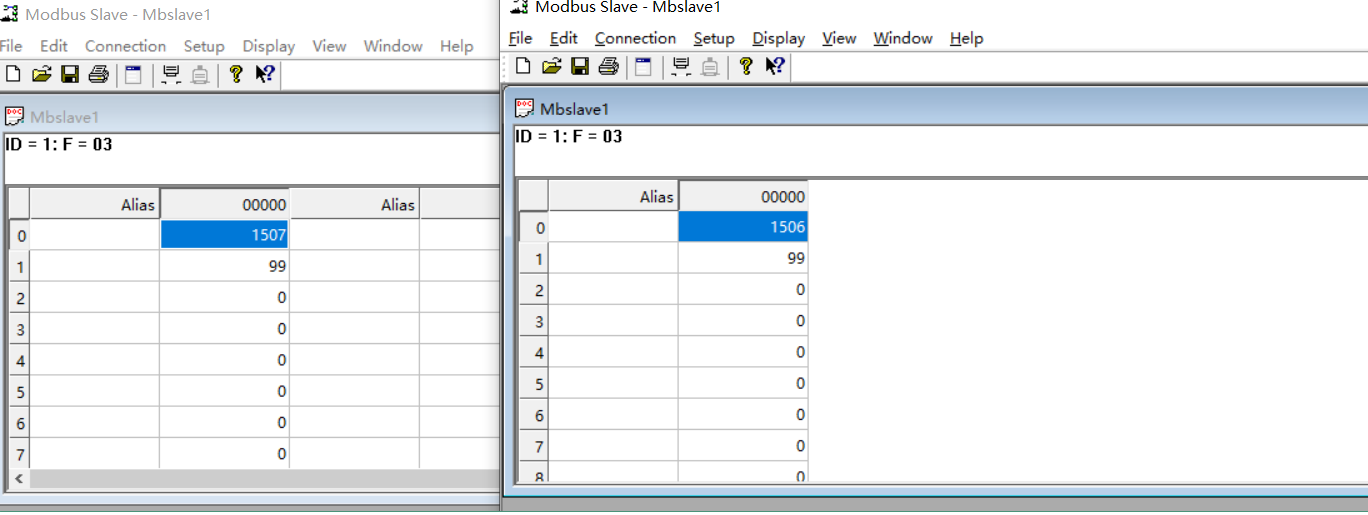Click Connect icon in left window toolbar

coord(171,74)
